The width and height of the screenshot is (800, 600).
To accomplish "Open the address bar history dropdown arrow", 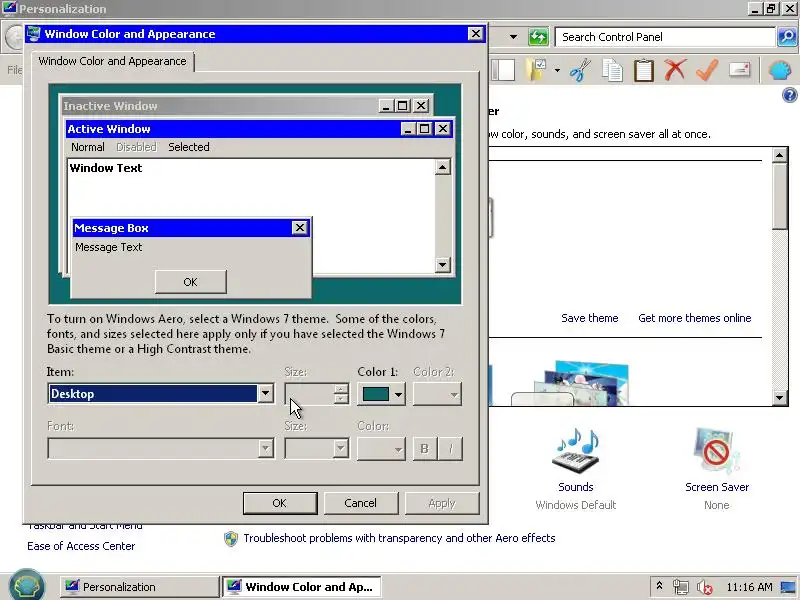I will point(514,37).
